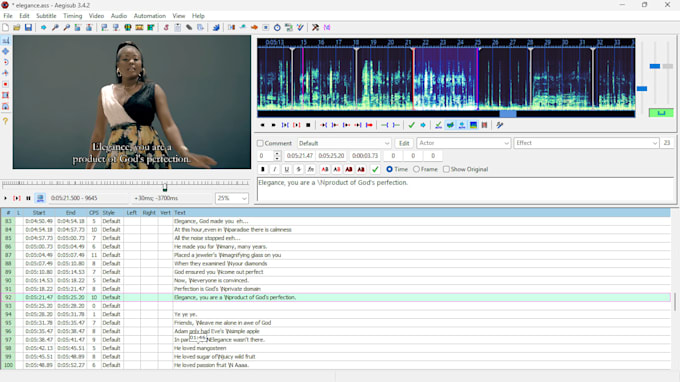The width and height of the screenshot is (680, 382).
Task: Open the Automation menu
Action: [x=150, y=16]
